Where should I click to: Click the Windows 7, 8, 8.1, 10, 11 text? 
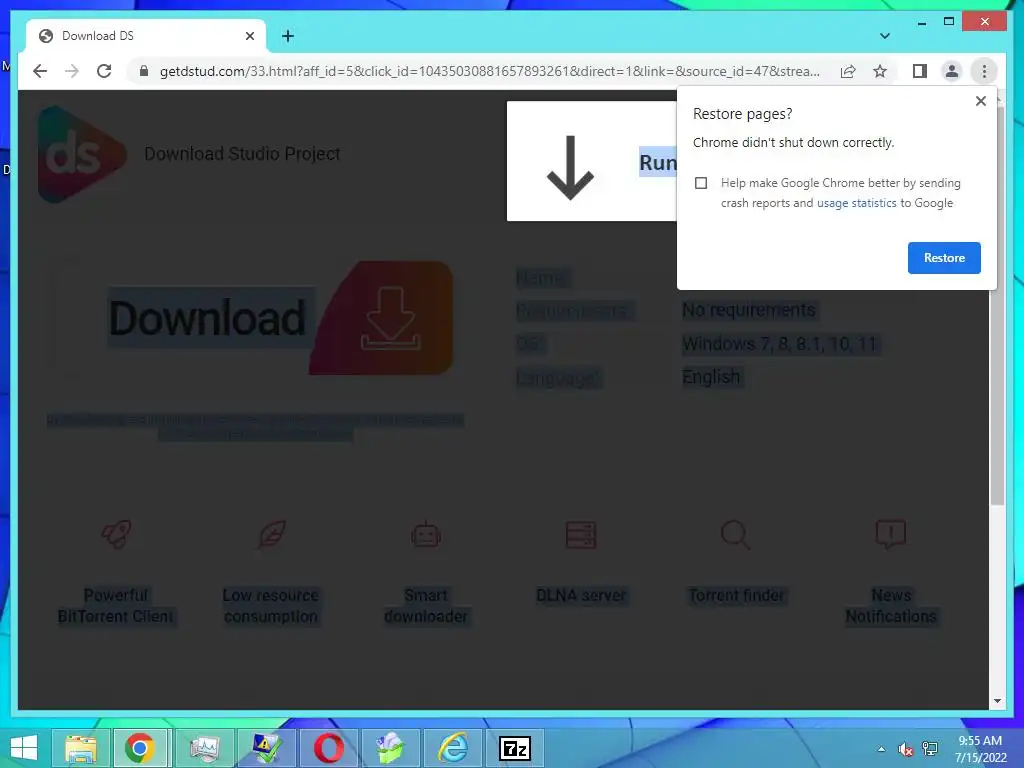(780, 344)
